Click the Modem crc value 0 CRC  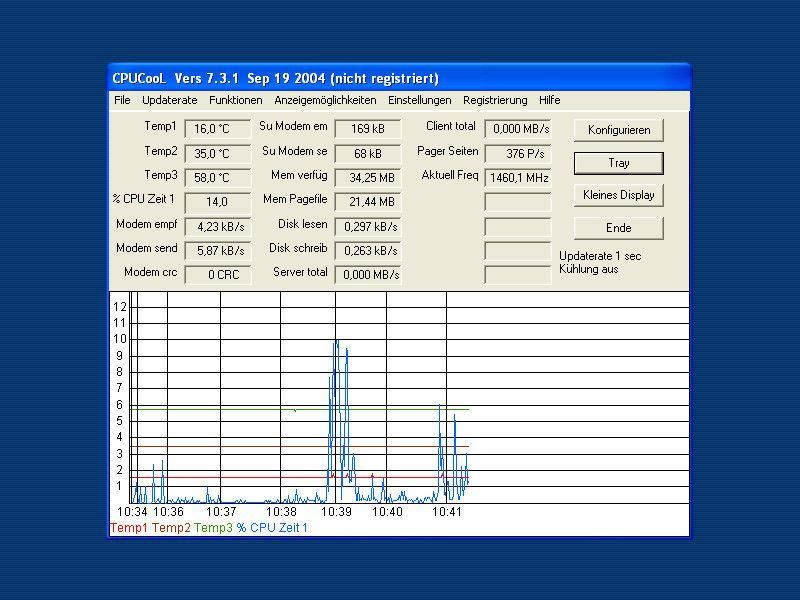[218, 274]
